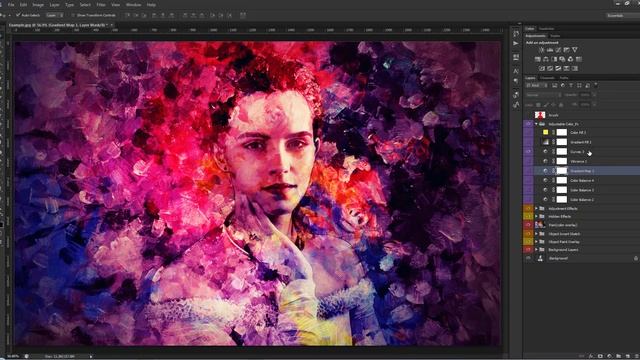Filter layers by type layers icon

pos(571,85)
